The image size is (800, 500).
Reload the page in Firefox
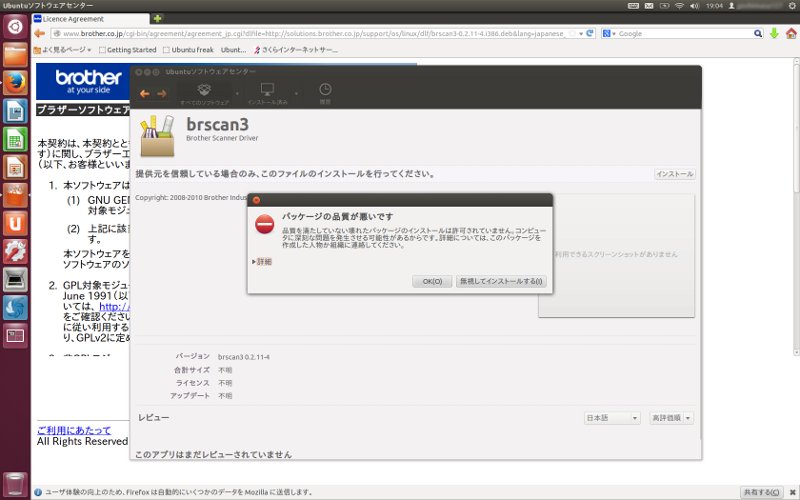pyautogui.click(x=590, y=34)
